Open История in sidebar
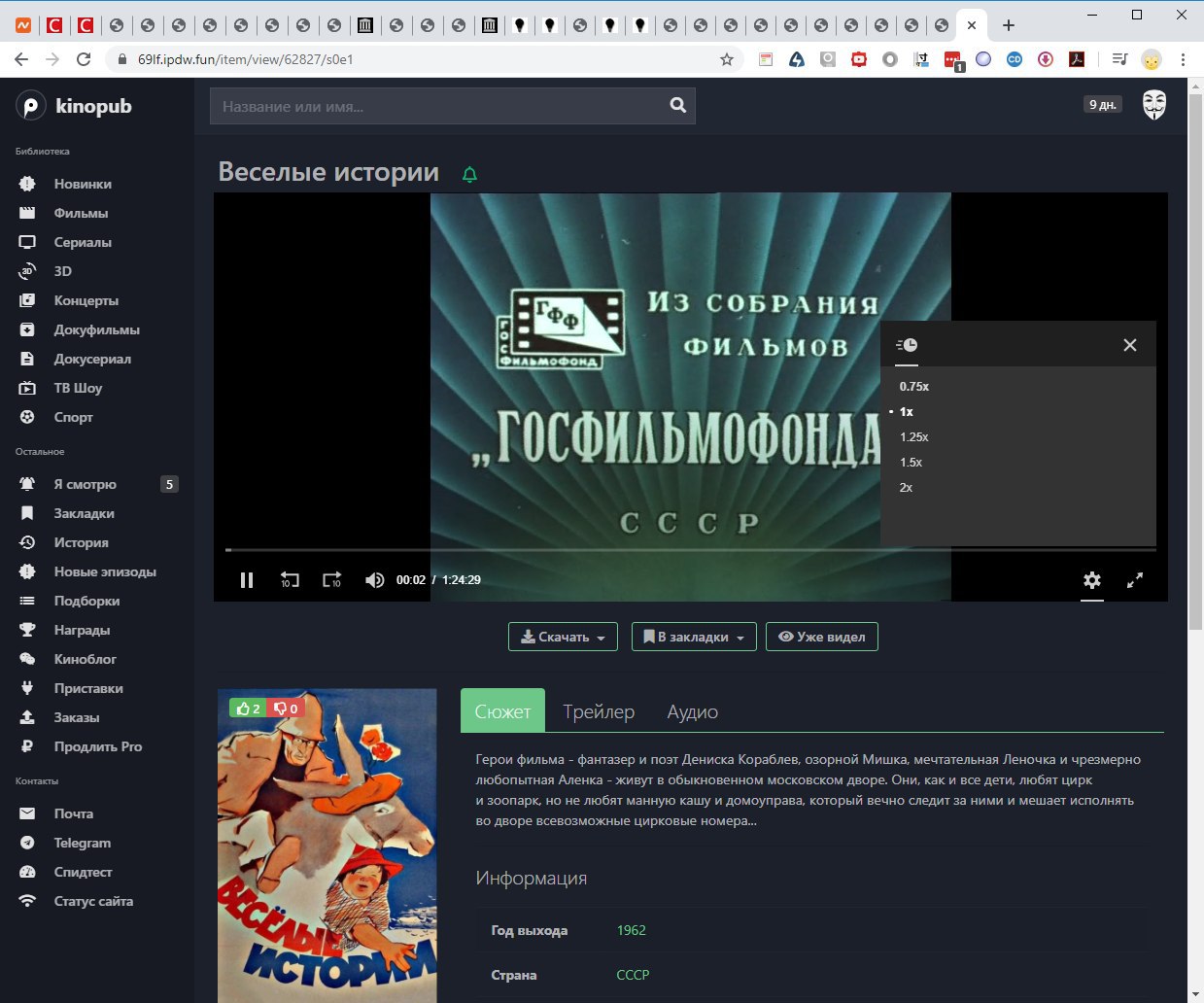This screenshot has width=1204, height=1003. pos(82,542)
